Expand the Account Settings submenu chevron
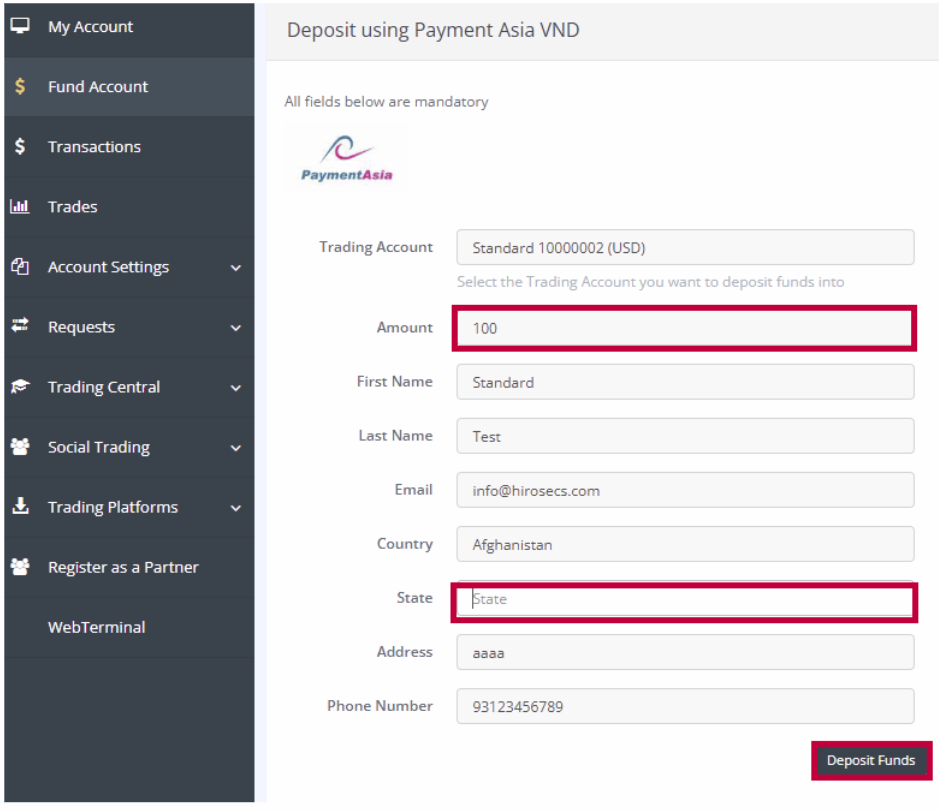The height and width of the screenshot is (810, 939). point(236,268)
